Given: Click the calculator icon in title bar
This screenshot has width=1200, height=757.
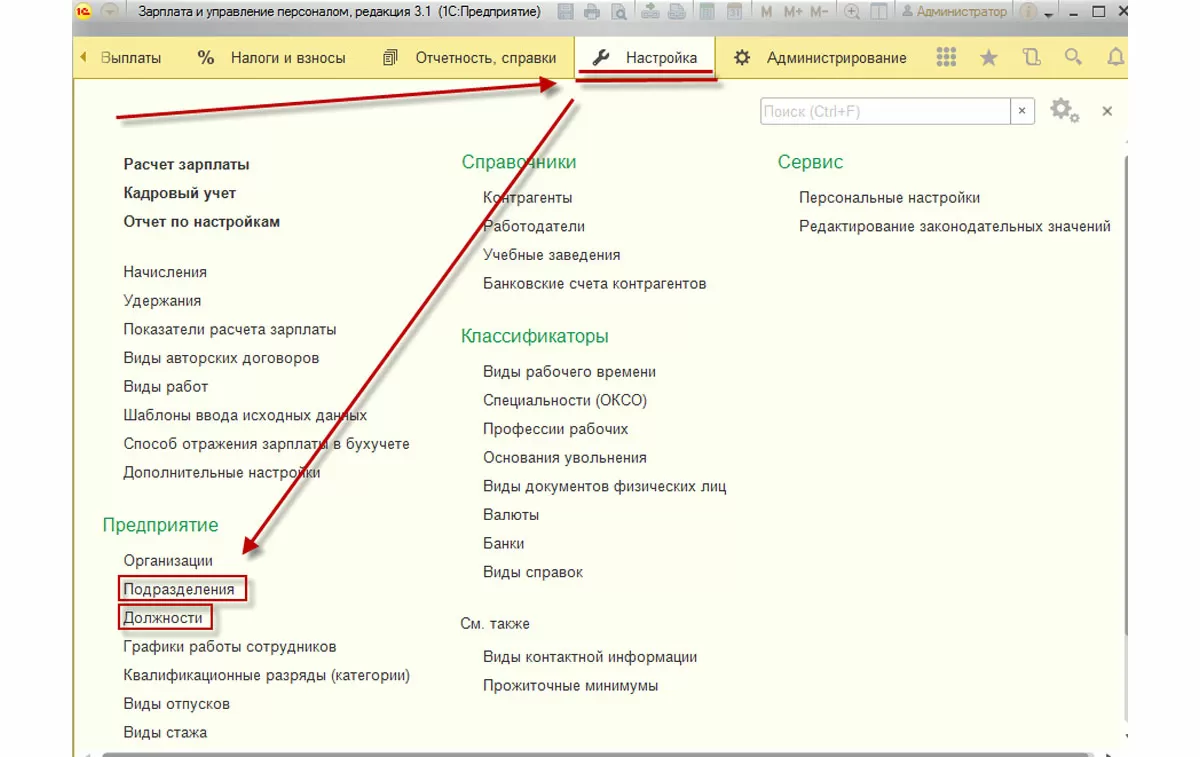Looking at the screenshot, I should coord(708,12).
